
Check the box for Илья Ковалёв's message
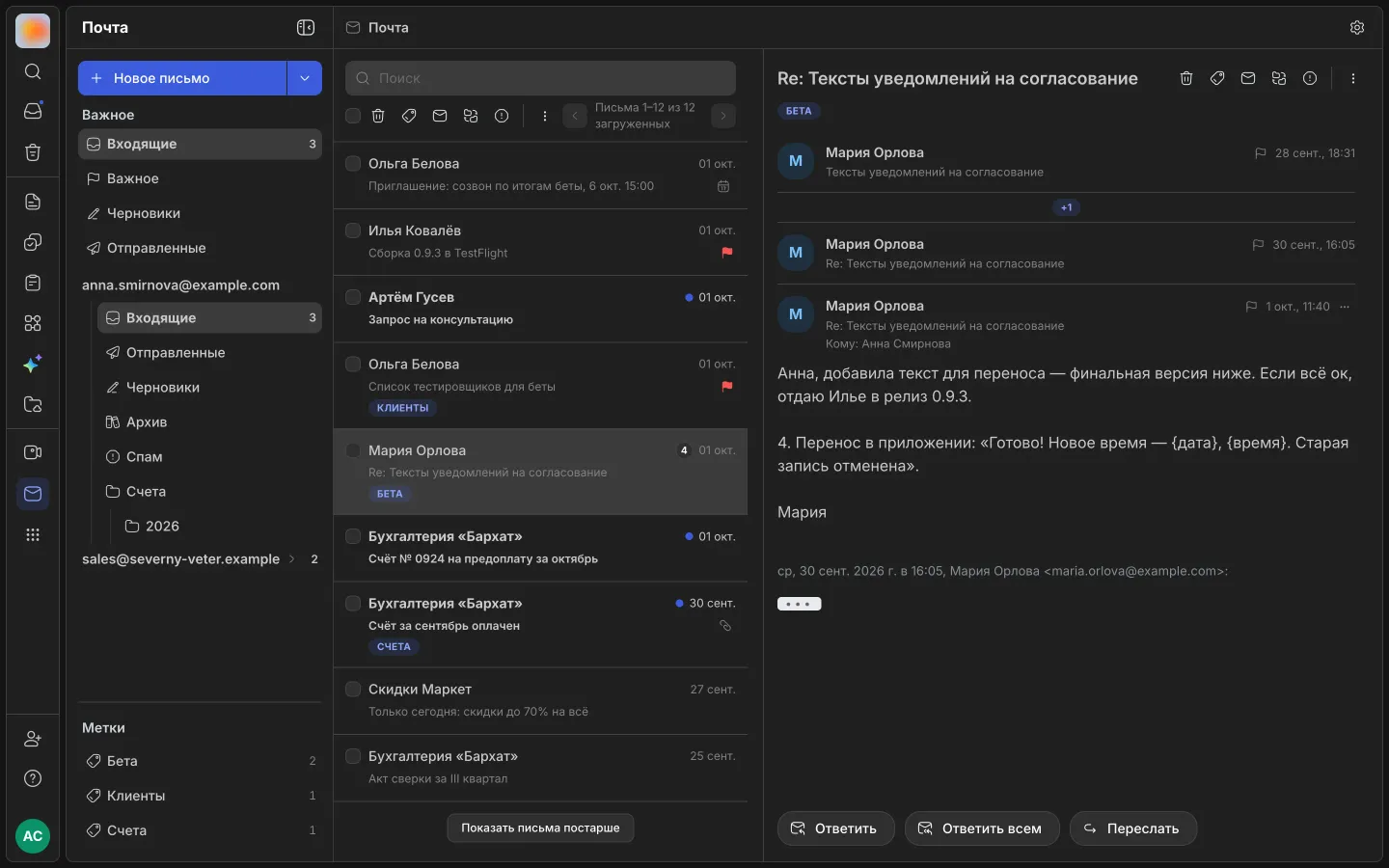click(353, 231)
